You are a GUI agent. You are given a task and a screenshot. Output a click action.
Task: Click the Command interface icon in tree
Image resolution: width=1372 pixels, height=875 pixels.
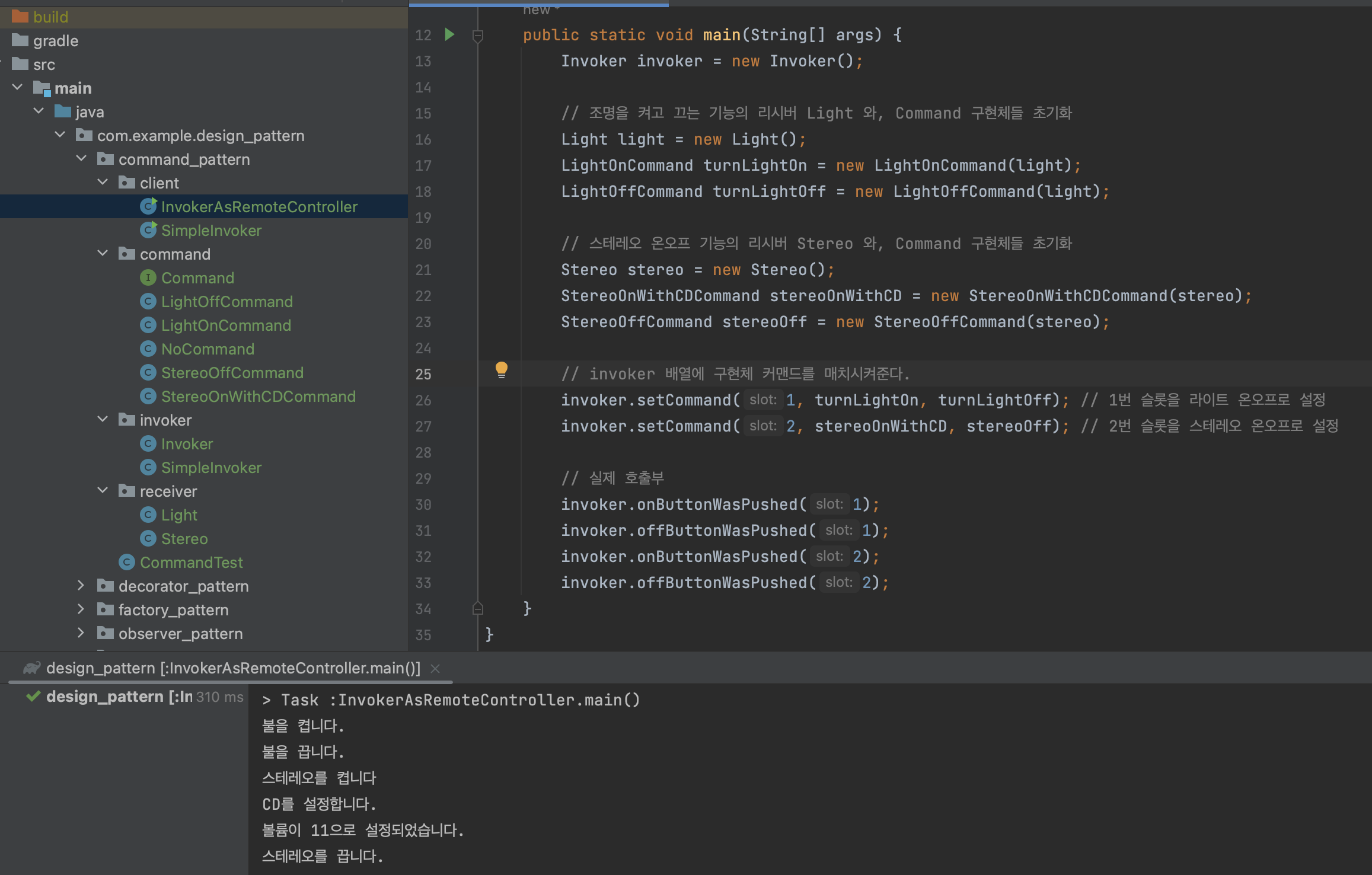coord(148,277)
